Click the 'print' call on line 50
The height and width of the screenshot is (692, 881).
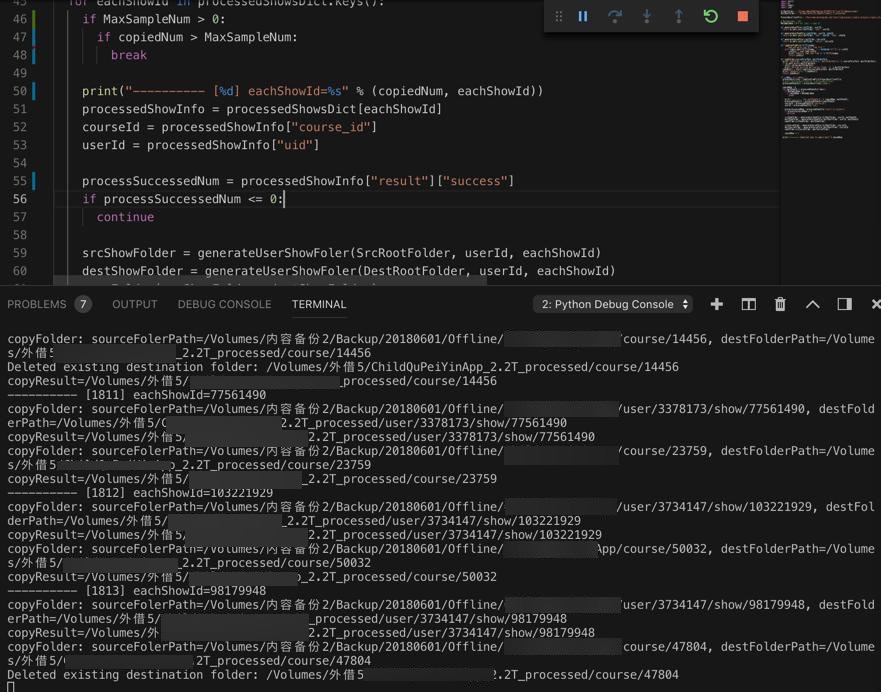[x=100, y=91]
